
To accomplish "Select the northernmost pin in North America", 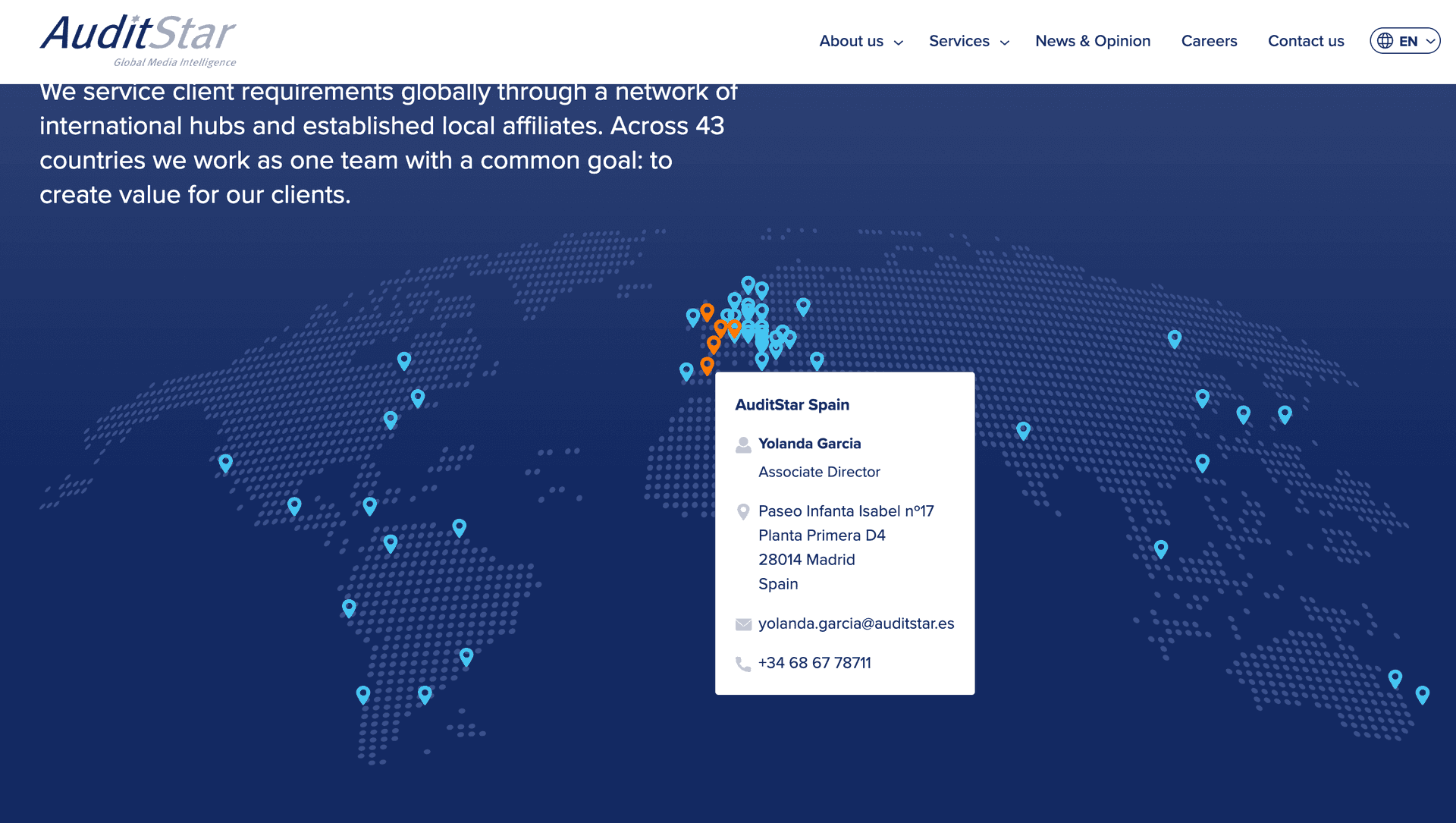I will click(404, 361).
